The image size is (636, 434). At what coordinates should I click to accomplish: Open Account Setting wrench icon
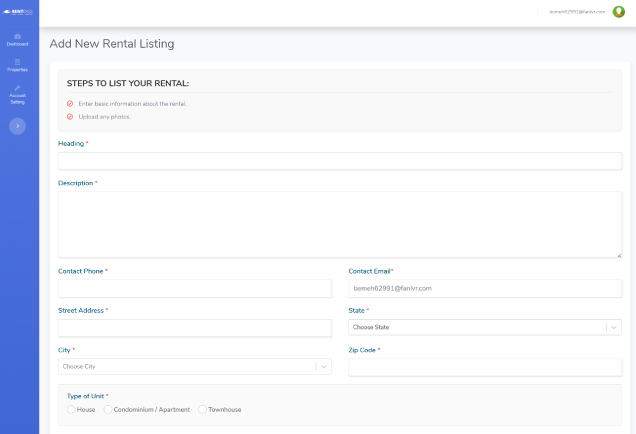pos(18,88)
